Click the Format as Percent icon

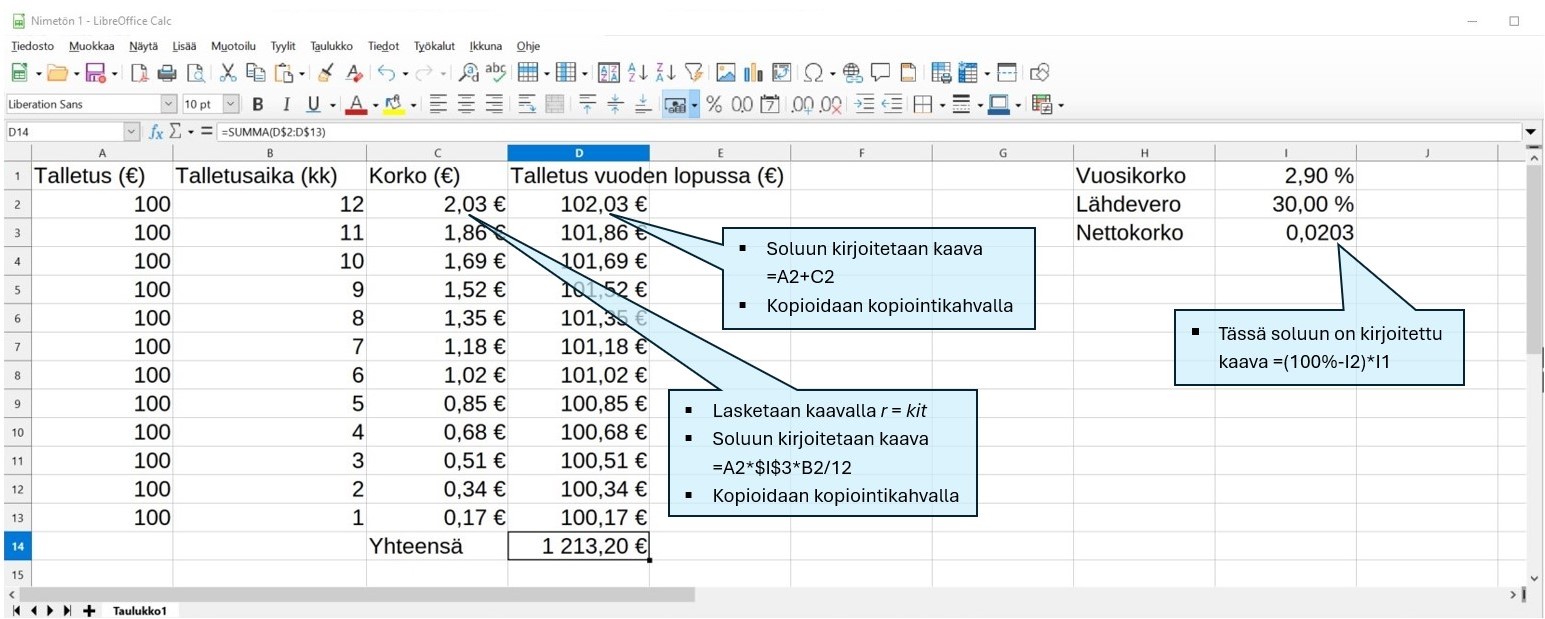(714, 104)
